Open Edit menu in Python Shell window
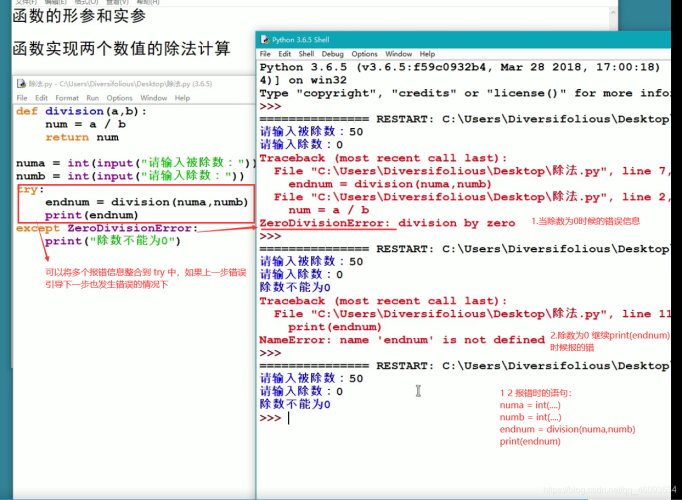The height and width of the screenshot is (500, 682). coord(284,54)
